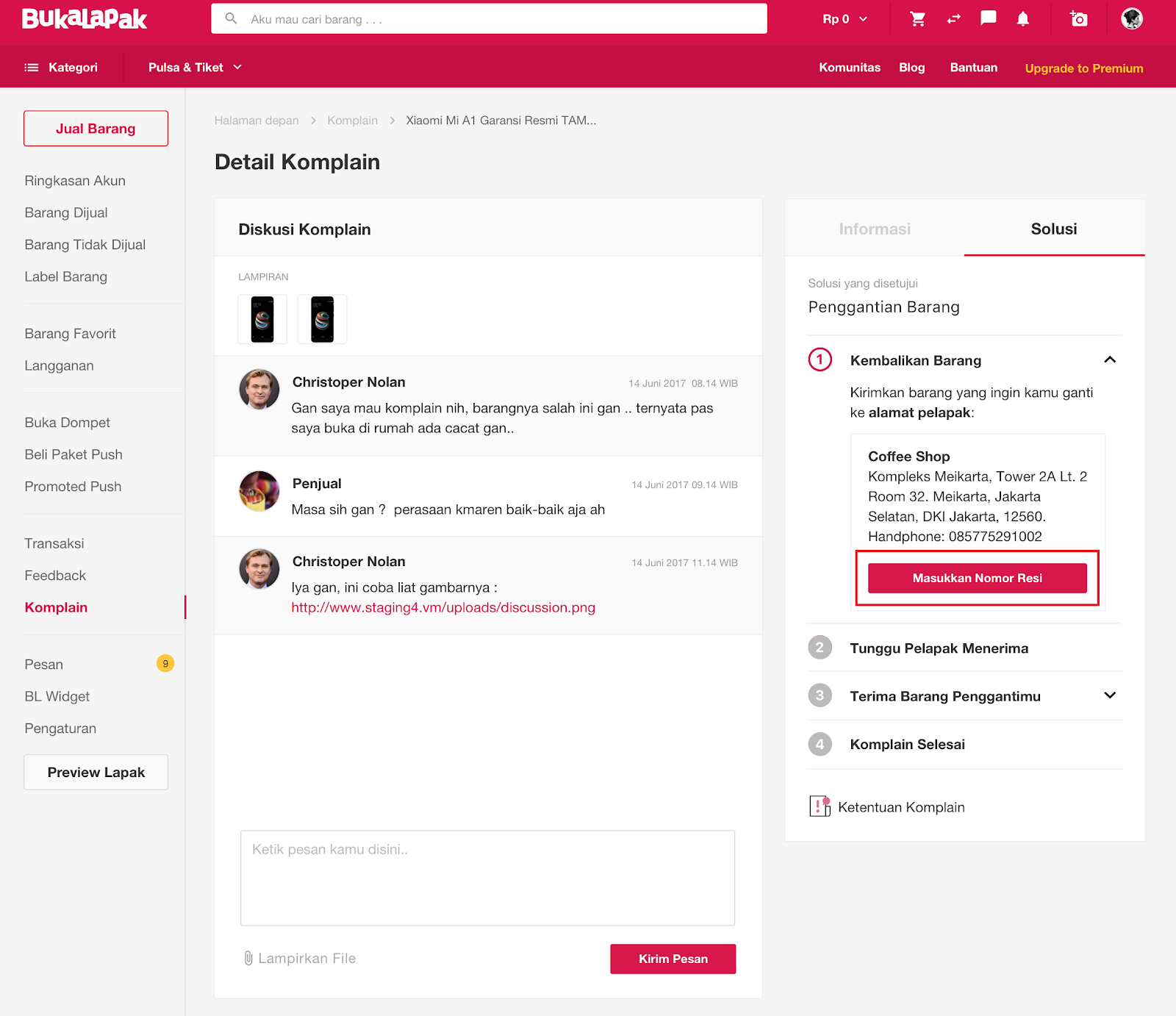Open Promoted Push in sidebar
The height and width of the screenshot is (1016, 1176).
(x=73, y=487)
